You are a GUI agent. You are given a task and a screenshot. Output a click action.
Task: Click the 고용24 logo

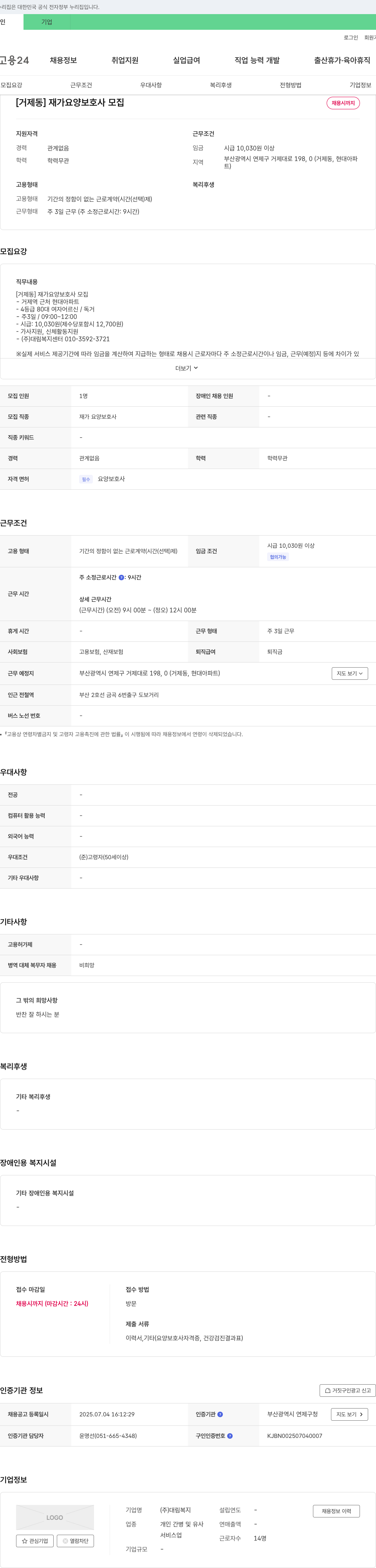[x=14, y=60]
